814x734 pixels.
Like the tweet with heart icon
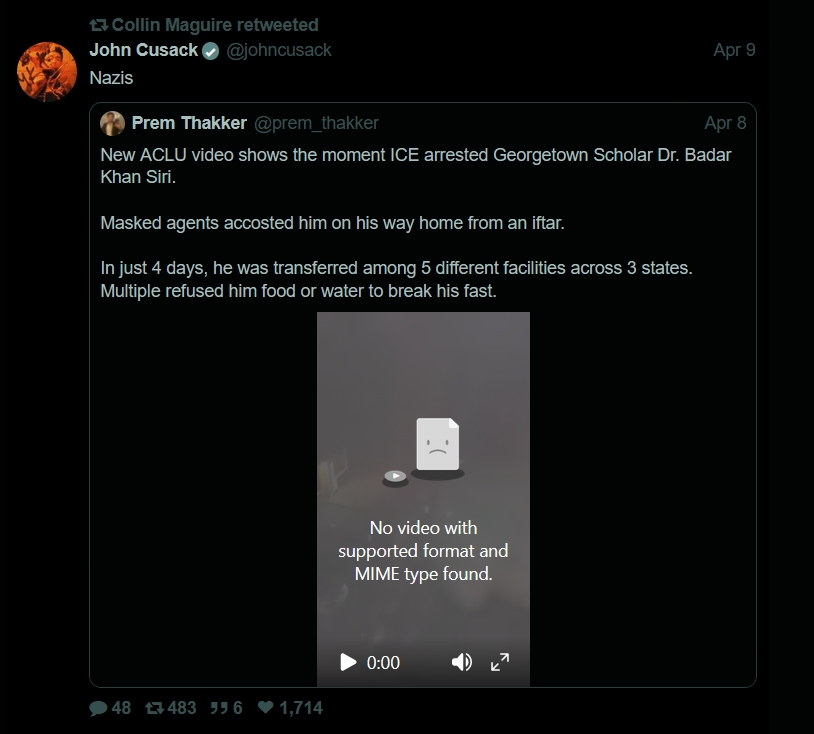(266, 708)
